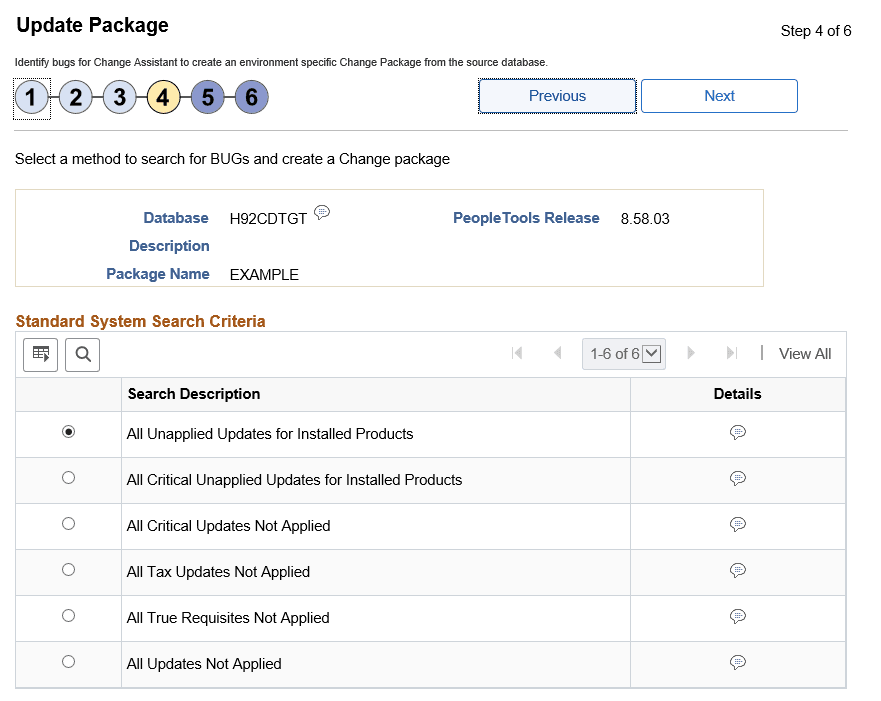Go to the last page of results
Viewport: 881px width, 701px height.
pyautogui.click(x=732, y=353)
